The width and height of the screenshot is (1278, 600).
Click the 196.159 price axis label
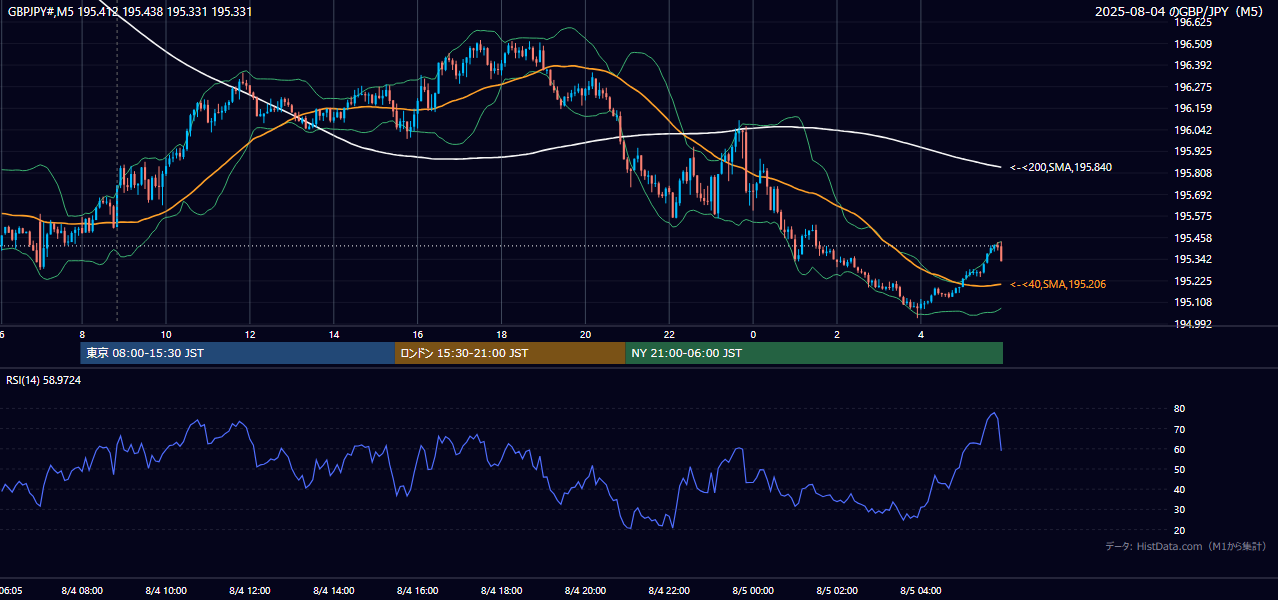pyautogui.click(x=1192, y=108)
